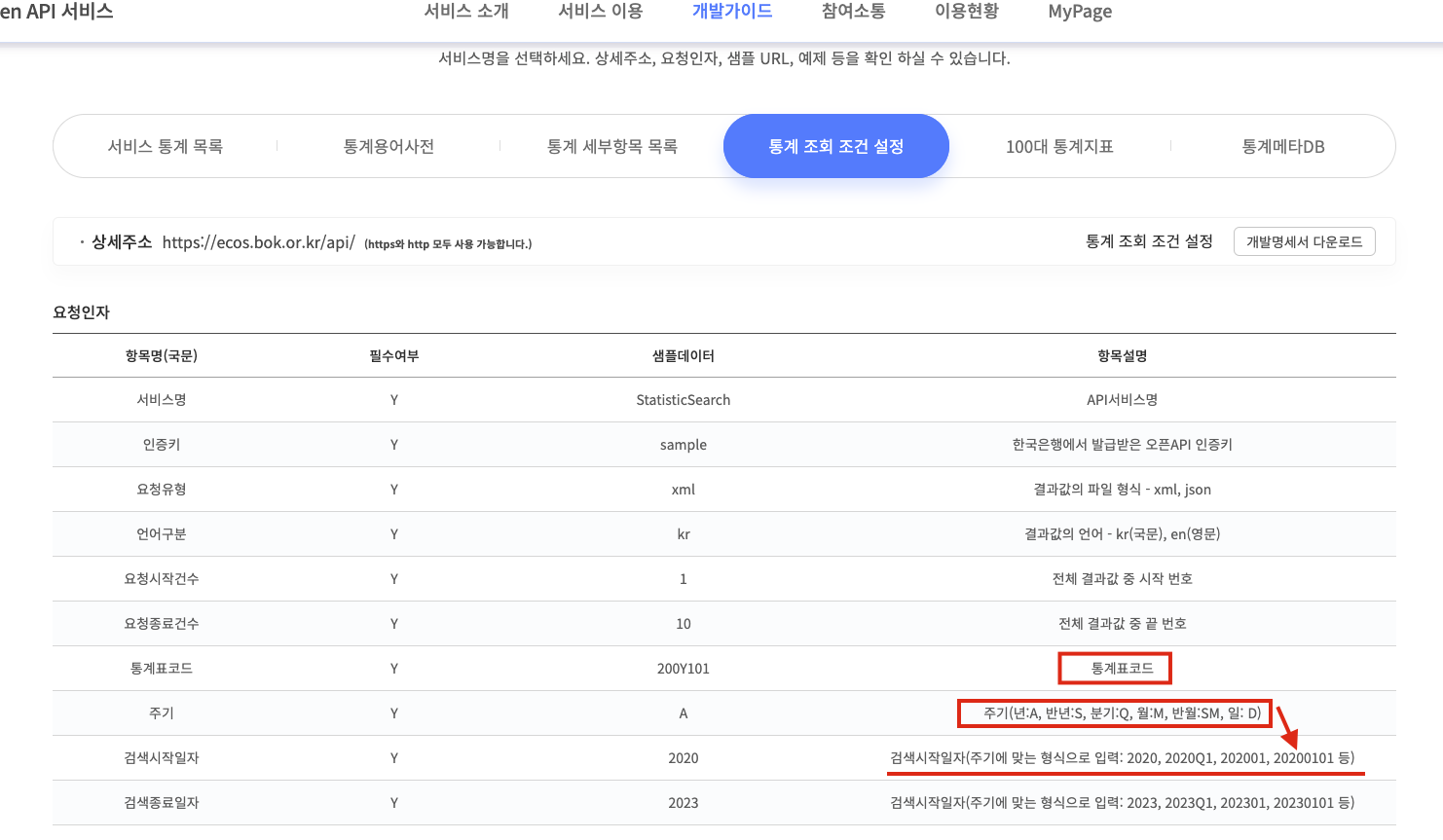Click the description containing 2020Q1, 202001, 20200101
The height and width of the screenshot is (840, 1443).
coord(1123,758)
